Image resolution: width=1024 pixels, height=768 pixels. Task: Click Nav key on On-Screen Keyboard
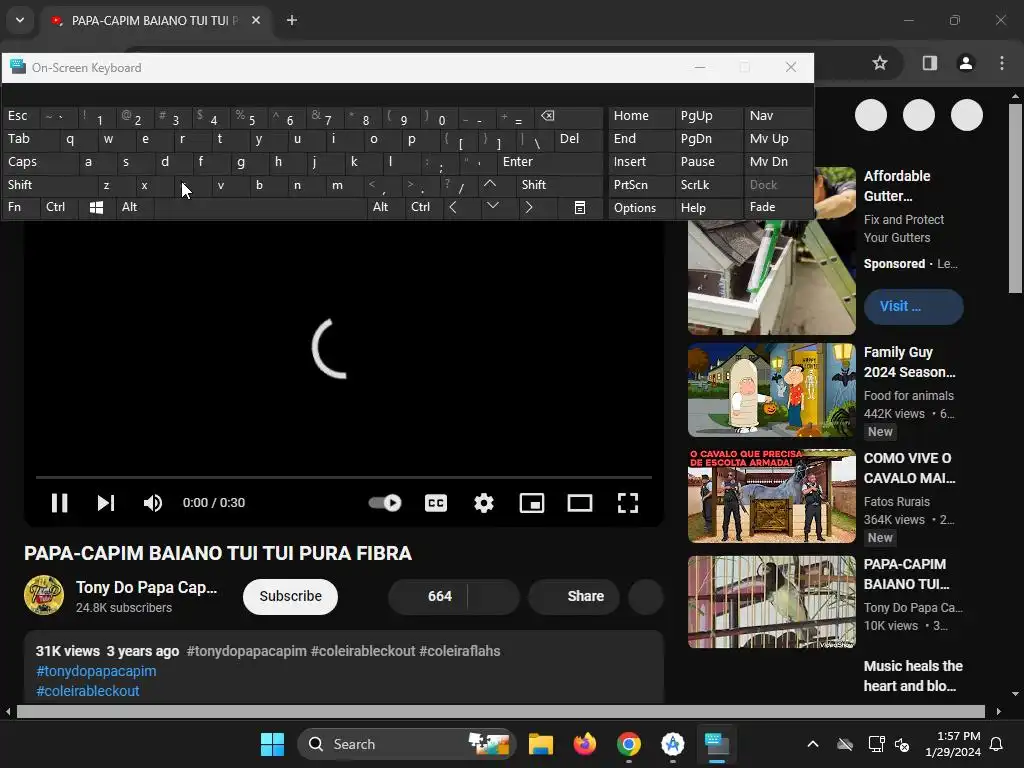click(778, 116)
